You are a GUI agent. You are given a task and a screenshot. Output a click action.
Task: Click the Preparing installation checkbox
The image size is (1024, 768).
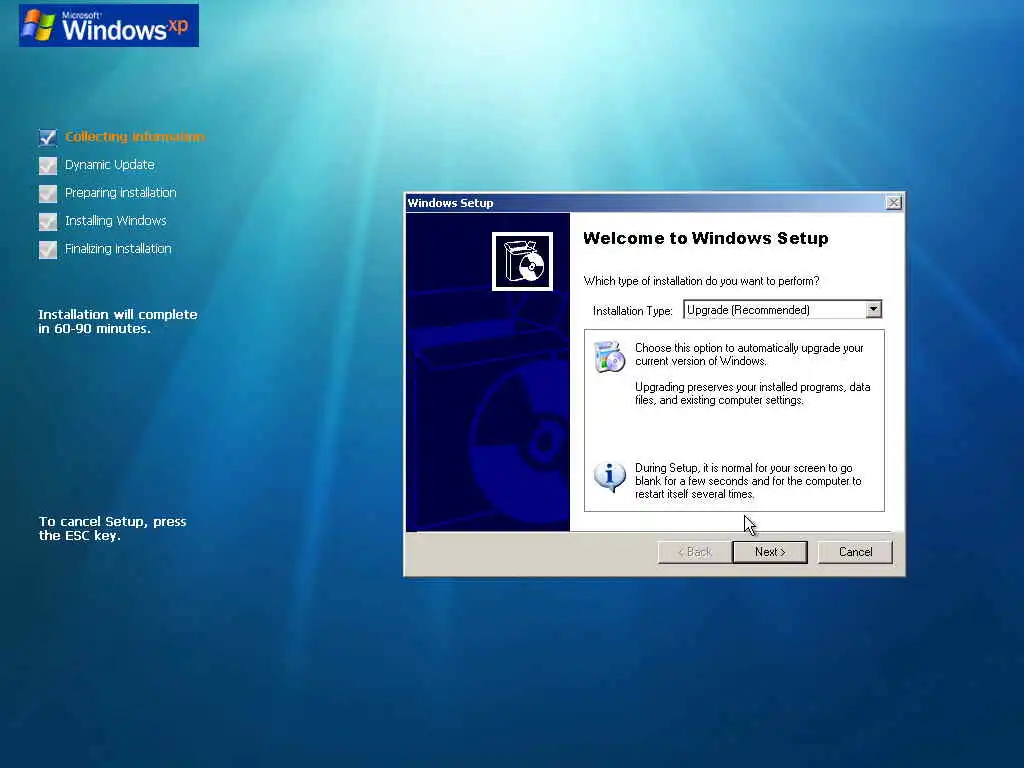tap(48, 193)
